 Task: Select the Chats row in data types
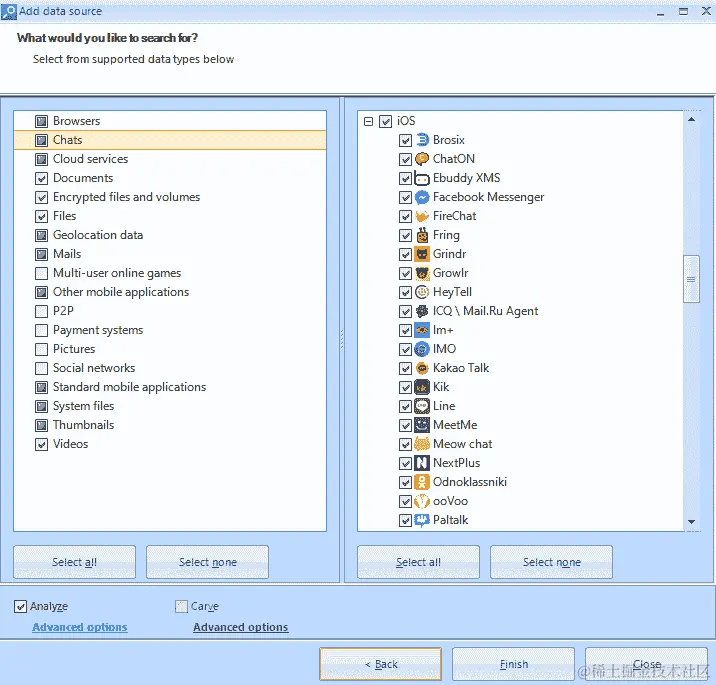pyautogui.click(x=170, y=140)
